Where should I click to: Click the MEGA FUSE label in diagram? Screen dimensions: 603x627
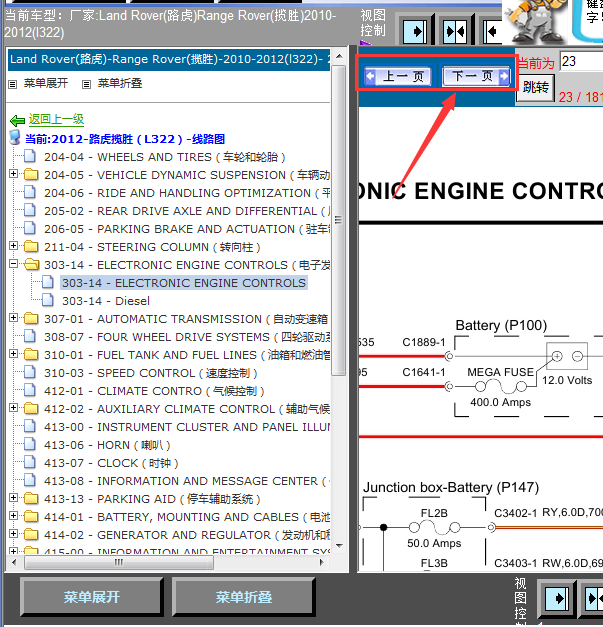[x=501, y=372]
